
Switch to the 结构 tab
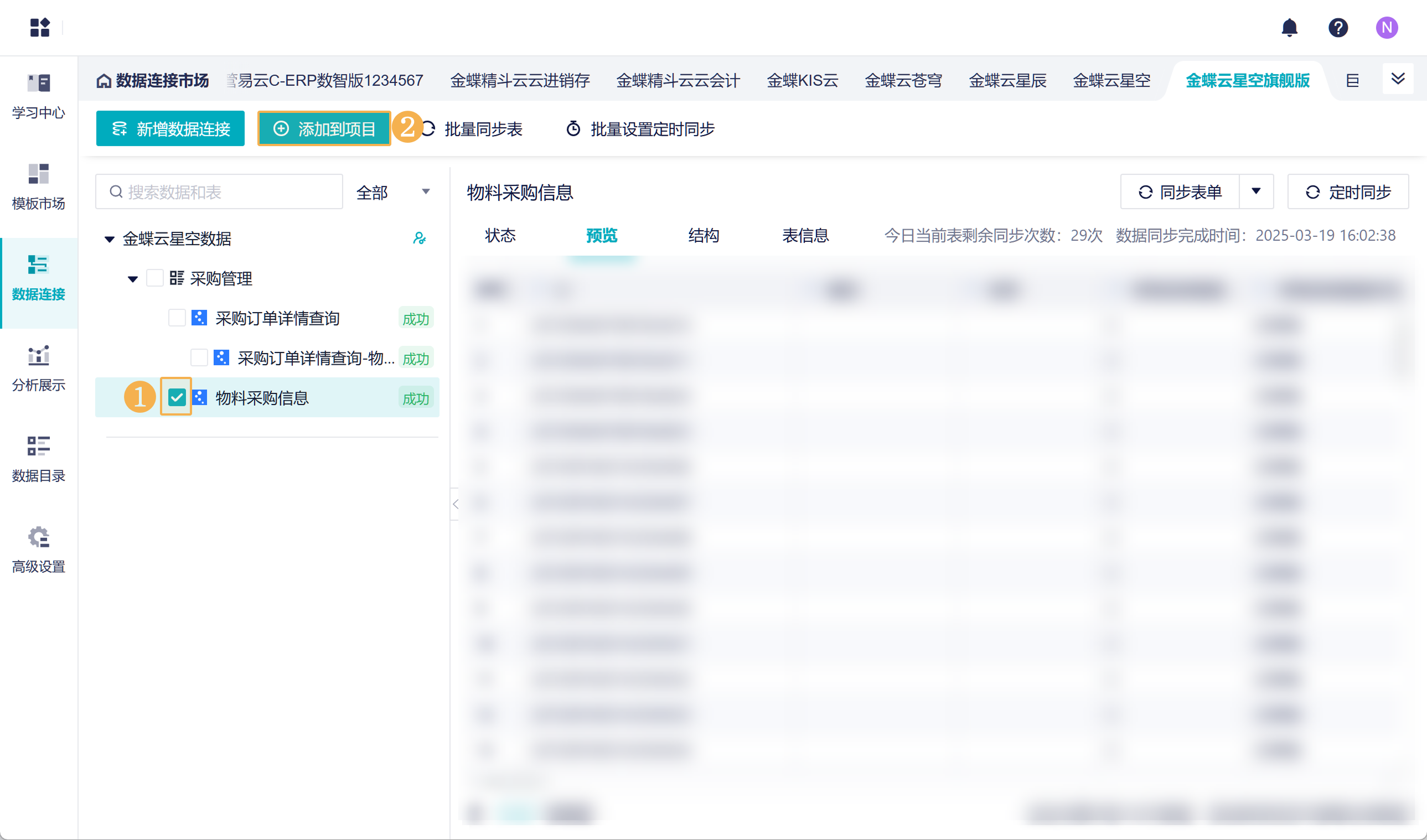pos(704,236)
